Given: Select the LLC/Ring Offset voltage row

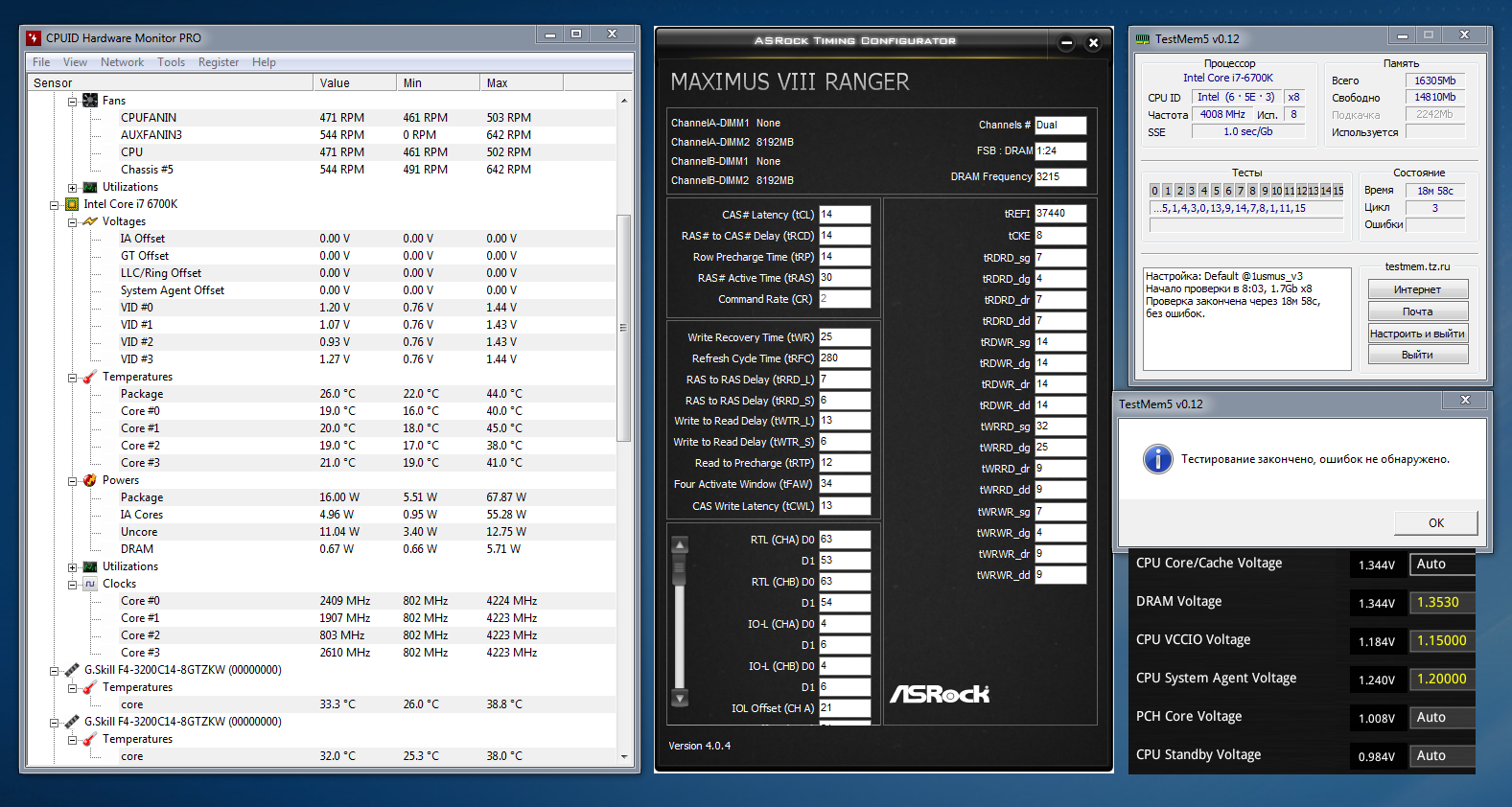Looking at the screenshot, I should tap(322, 273).
